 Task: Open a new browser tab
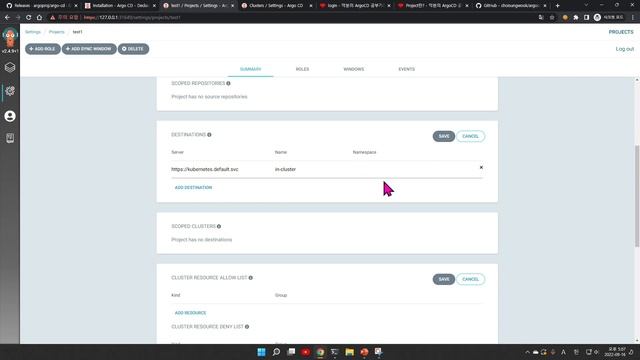pos(558,6)
